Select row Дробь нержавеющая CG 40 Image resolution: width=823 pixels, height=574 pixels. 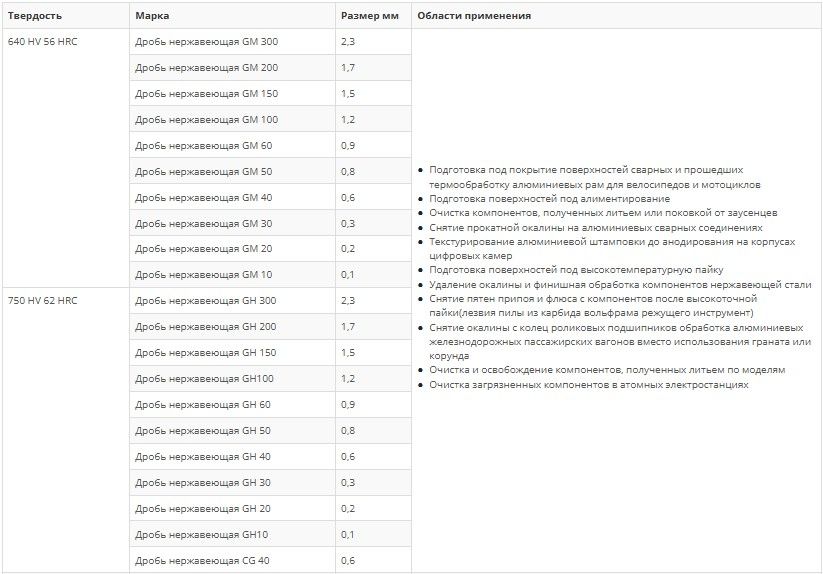tap(270, 560)
